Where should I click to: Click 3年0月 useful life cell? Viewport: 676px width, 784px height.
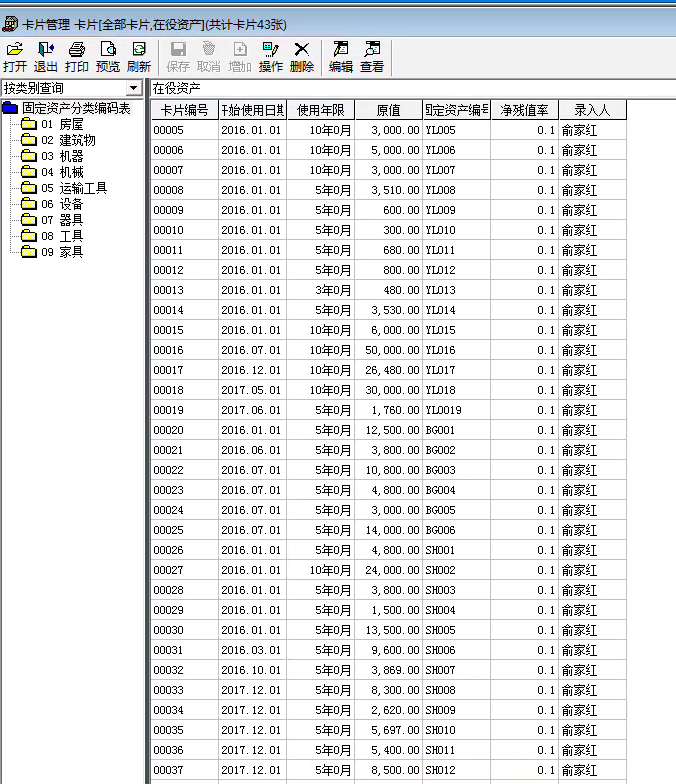[x=321, y=290]
